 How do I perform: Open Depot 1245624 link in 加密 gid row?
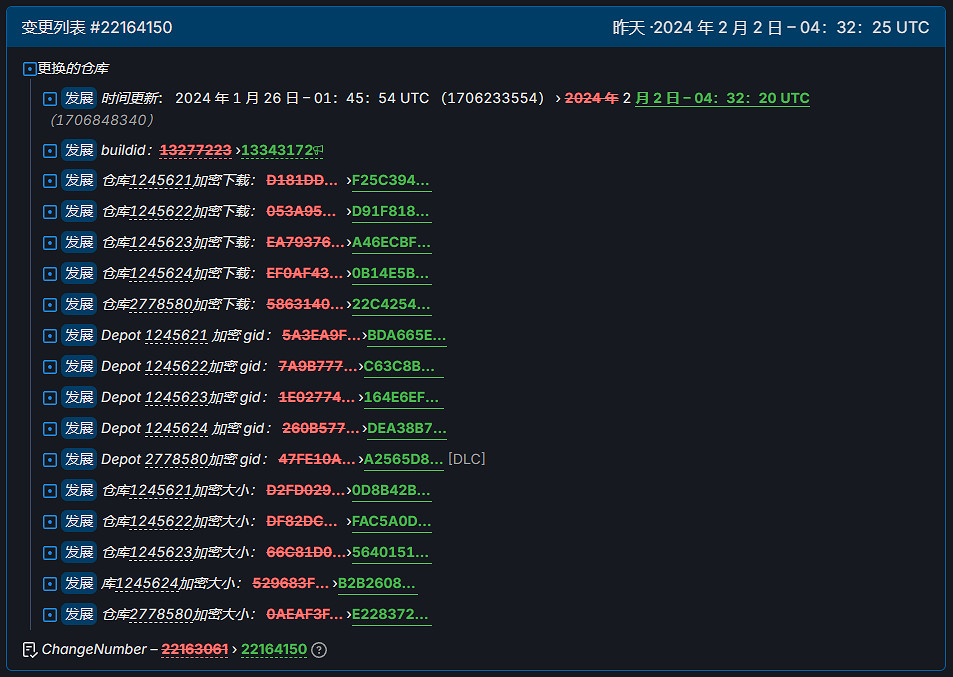coord(176,429)
